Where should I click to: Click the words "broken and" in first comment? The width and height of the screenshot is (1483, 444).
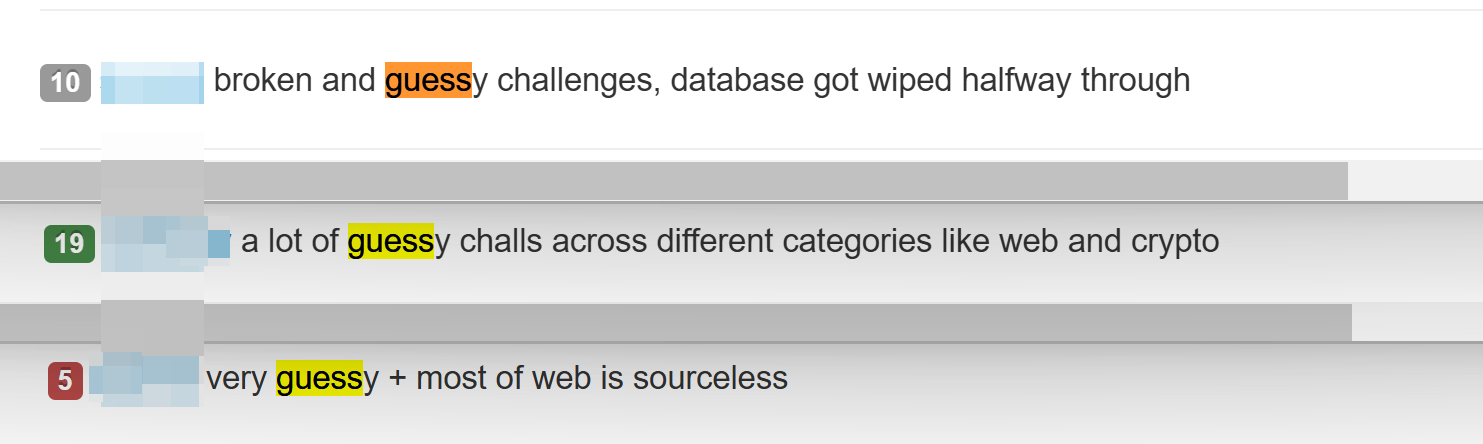point(295,80)
